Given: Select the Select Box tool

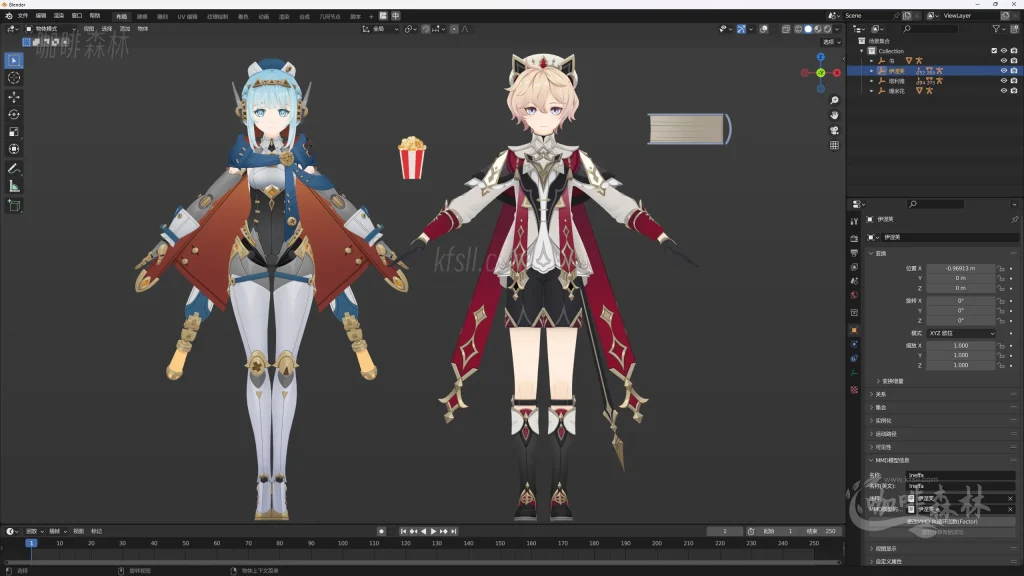Looking at the screenshot, I should [x=14, y=61].
